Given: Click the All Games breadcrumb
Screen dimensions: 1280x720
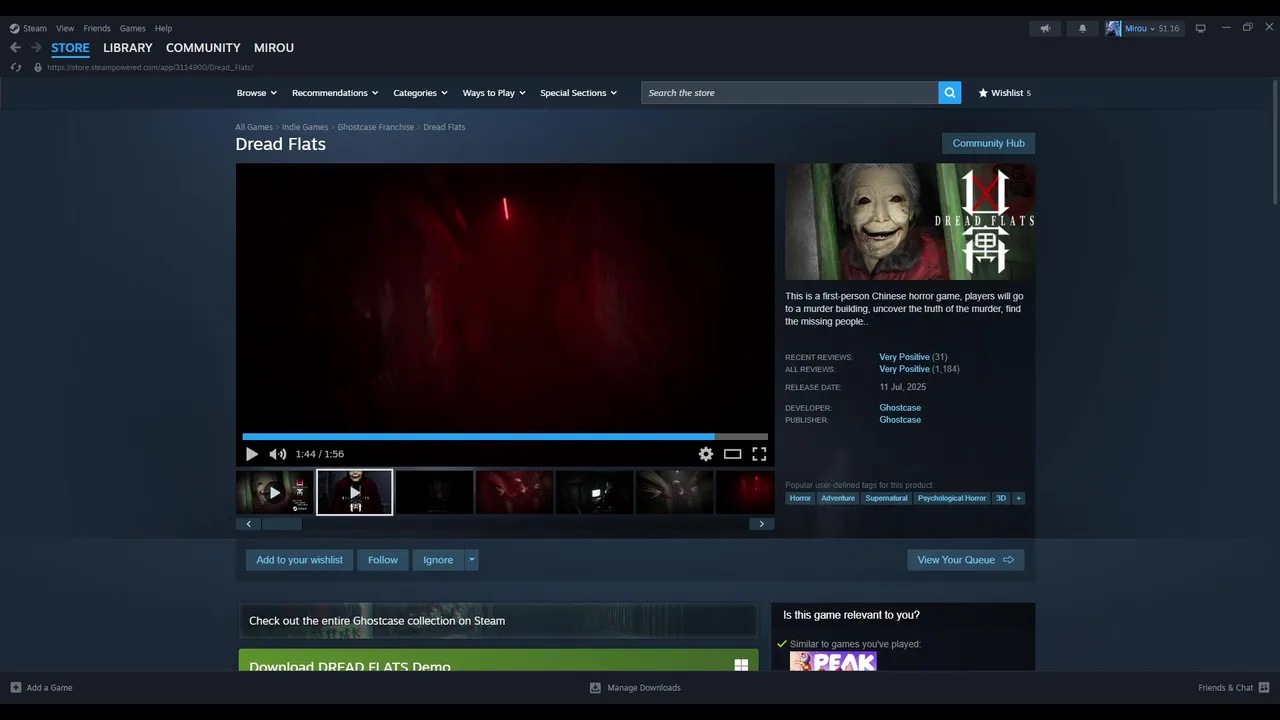Looking at the screenshot, I should [x=254, y=127].
